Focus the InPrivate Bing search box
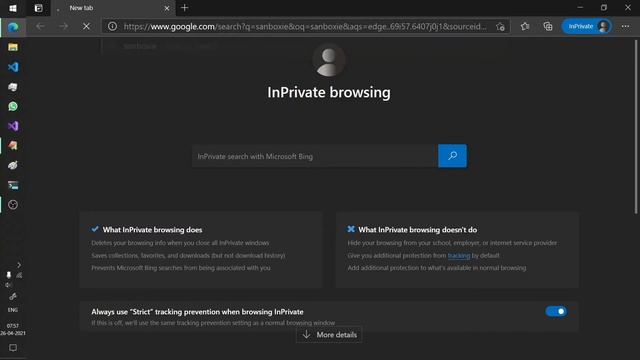 pos(315,156)
